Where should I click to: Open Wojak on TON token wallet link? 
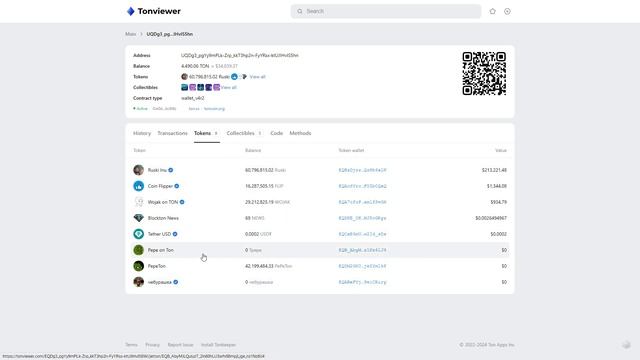pyautogui.click(x=362, y=202)
